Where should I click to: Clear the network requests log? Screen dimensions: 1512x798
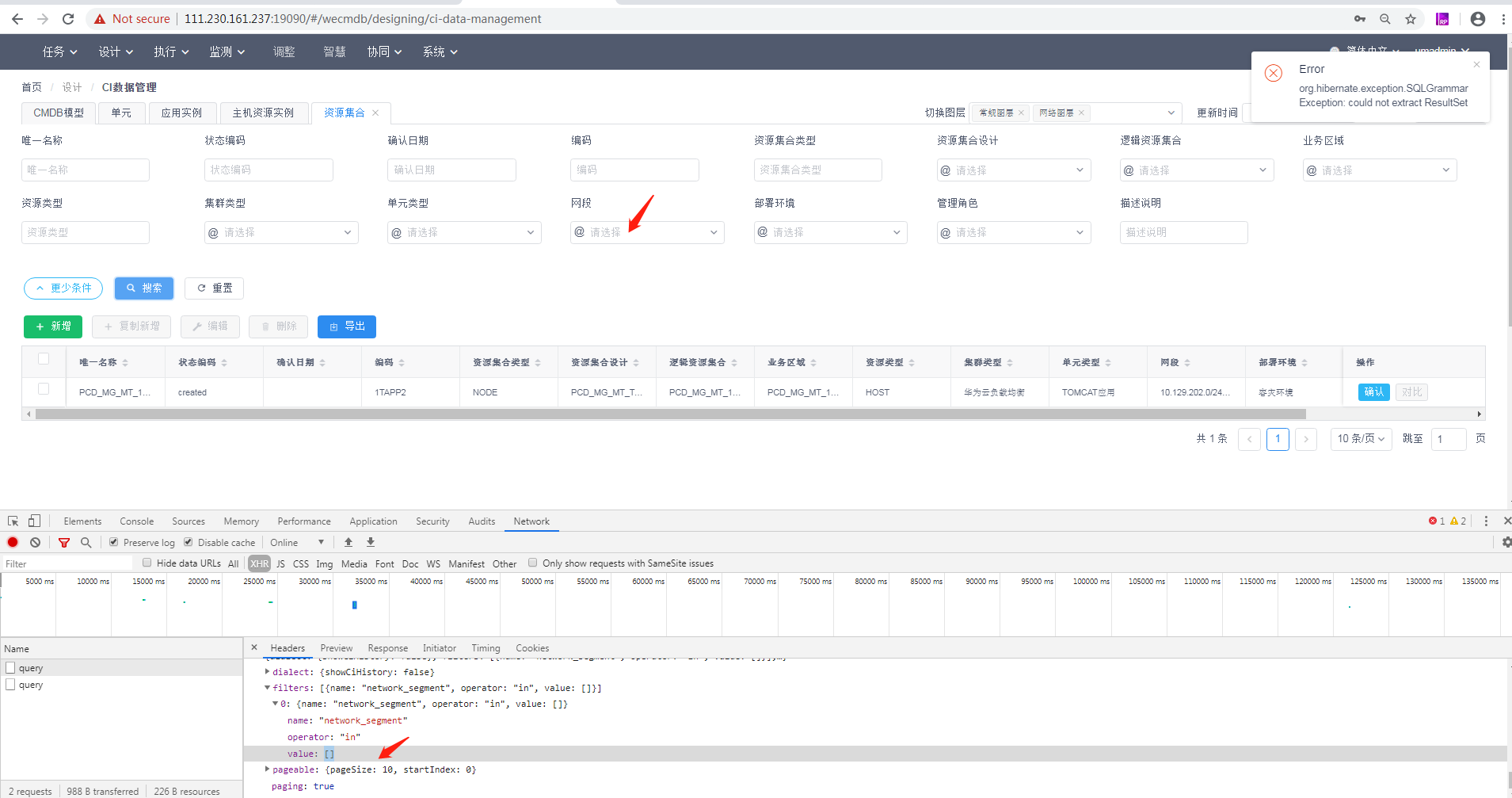point(34,542)
